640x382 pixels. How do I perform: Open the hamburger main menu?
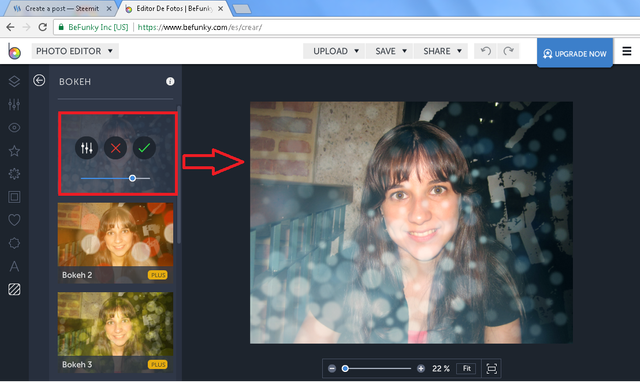627,51
